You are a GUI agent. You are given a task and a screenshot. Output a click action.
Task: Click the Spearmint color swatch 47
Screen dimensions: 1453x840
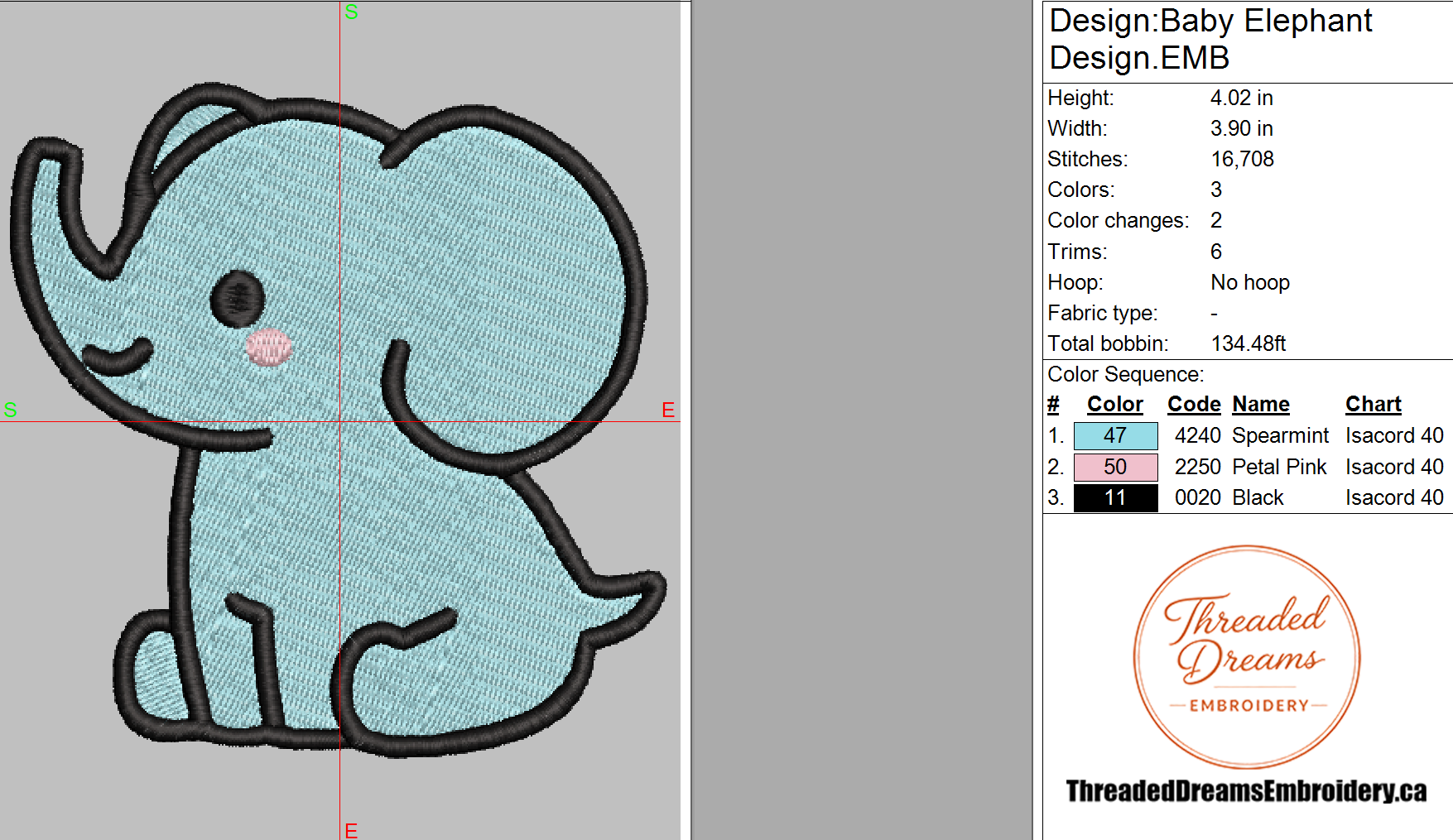(x=1115, y=435)
